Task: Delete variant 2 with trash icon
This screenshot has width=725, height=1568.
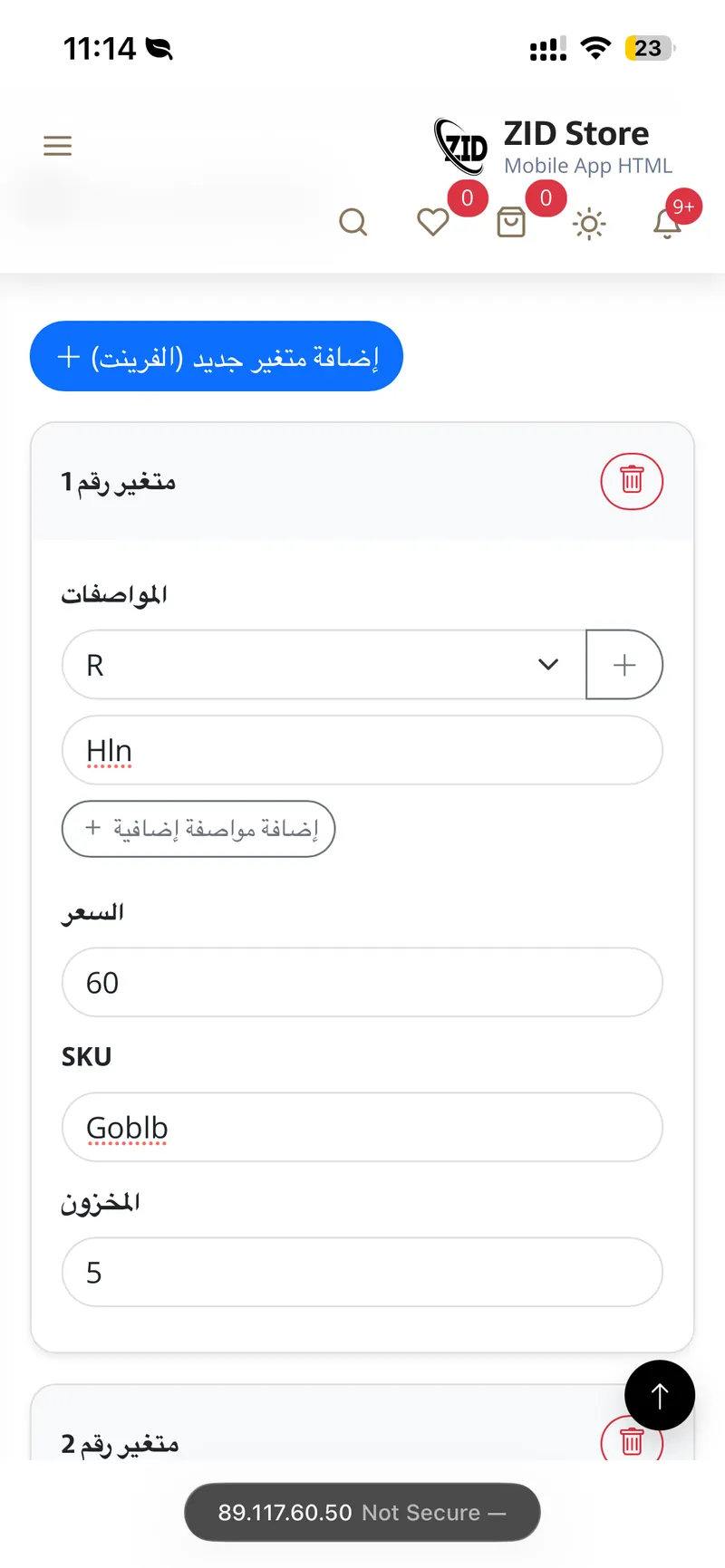Action: (632, 1439)
